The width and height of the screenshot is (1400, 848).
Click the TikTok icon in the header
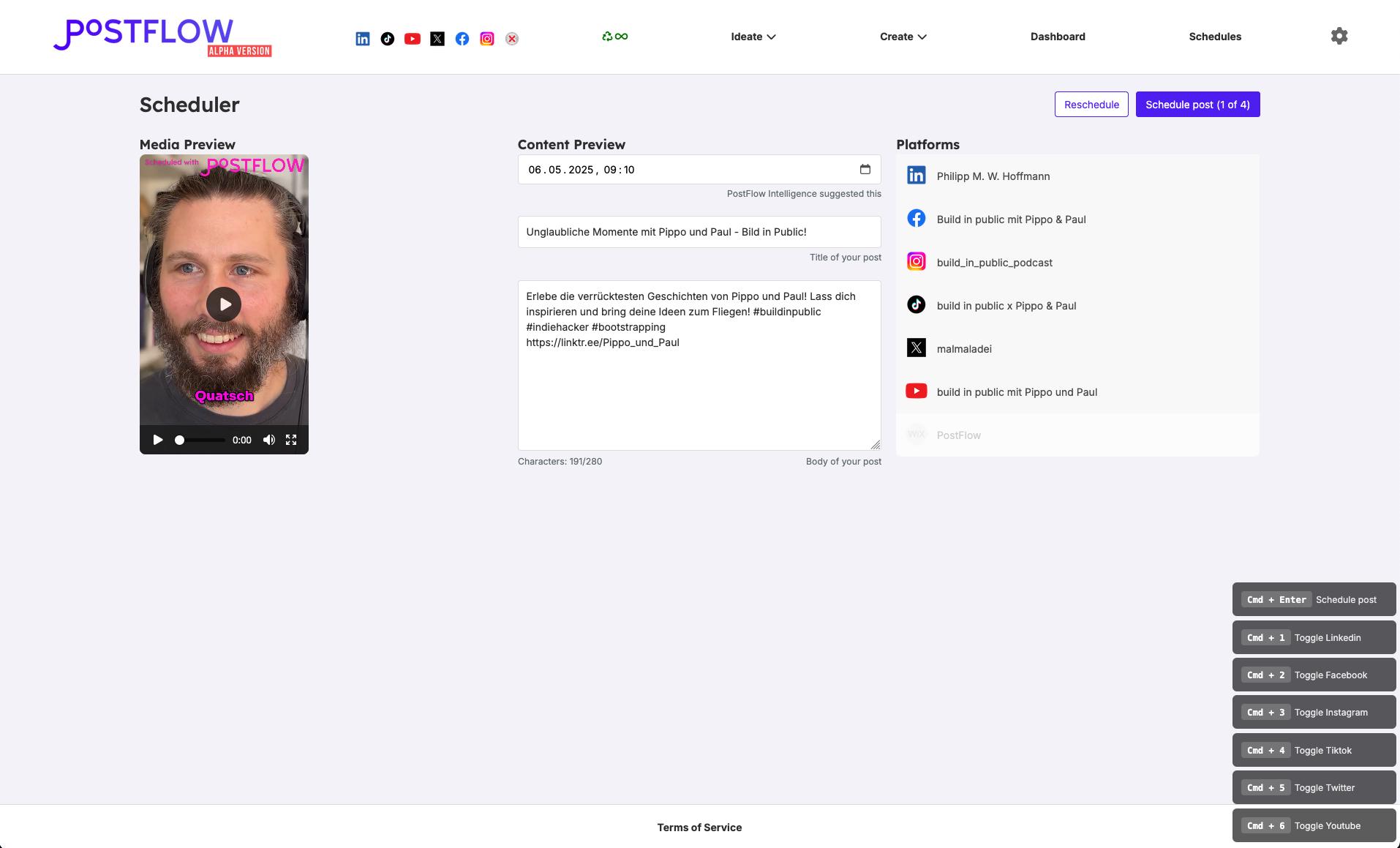click(388, 39)
